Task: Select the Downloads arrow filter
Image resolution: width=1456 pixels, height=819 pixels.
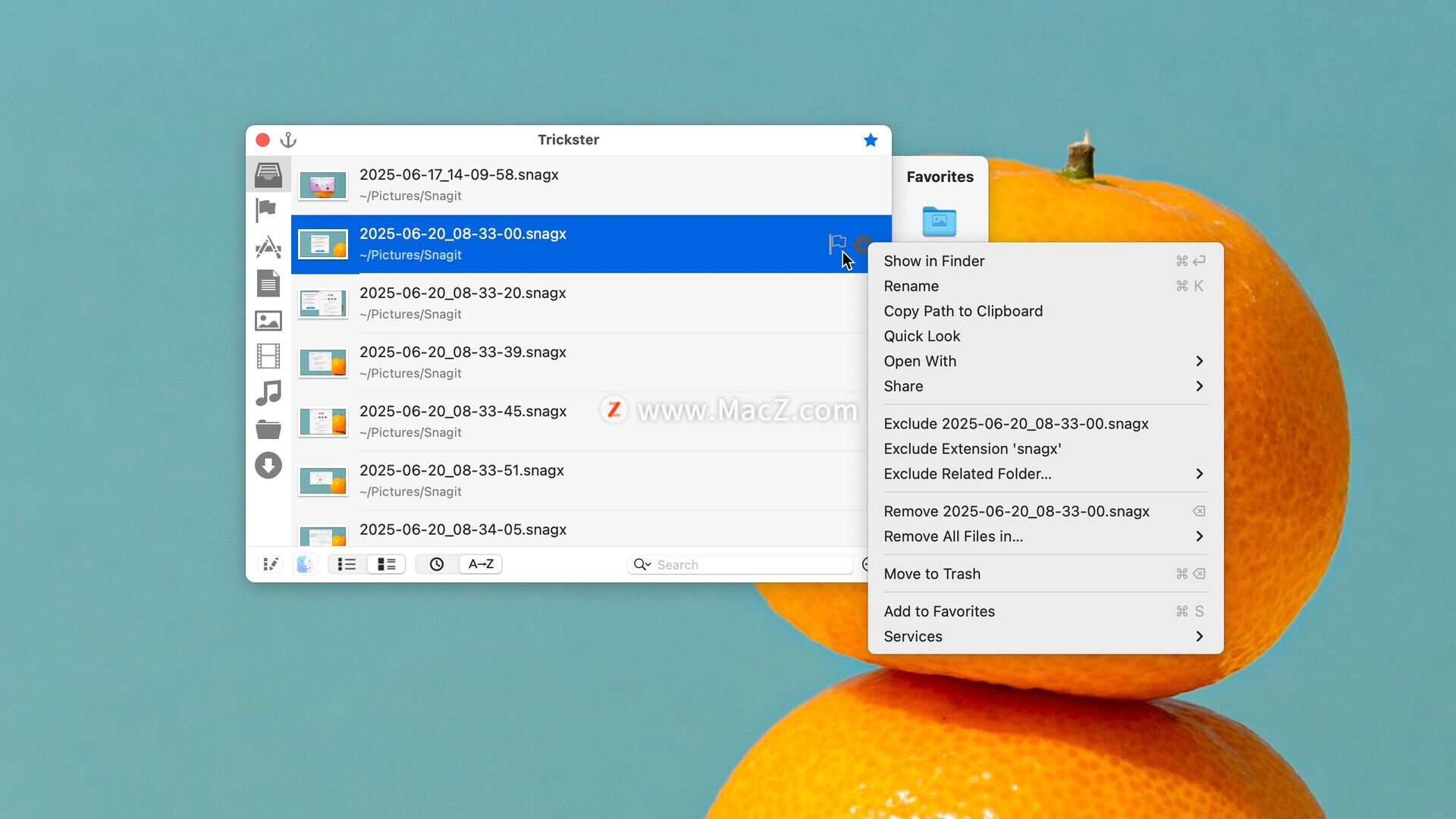Action: [268, 465]
